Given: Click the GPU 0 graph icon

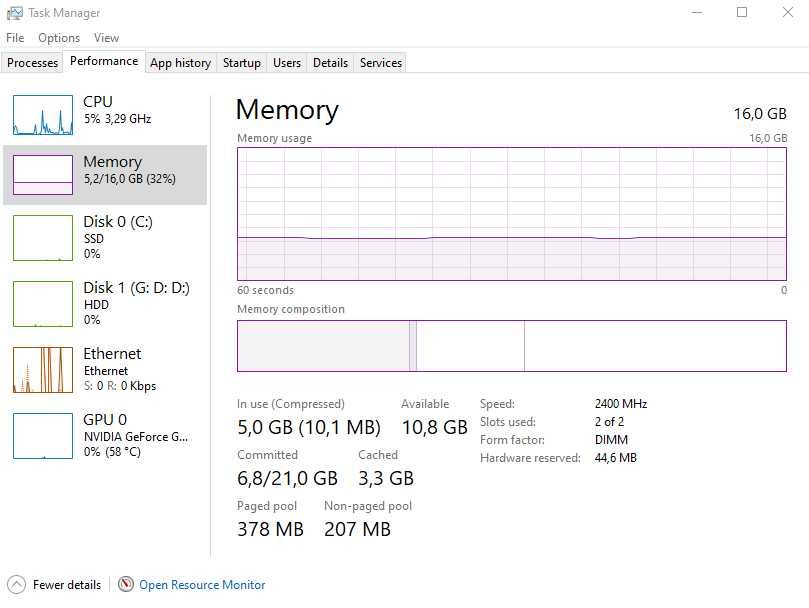Looking at the screenshot, I should (43, 435).
